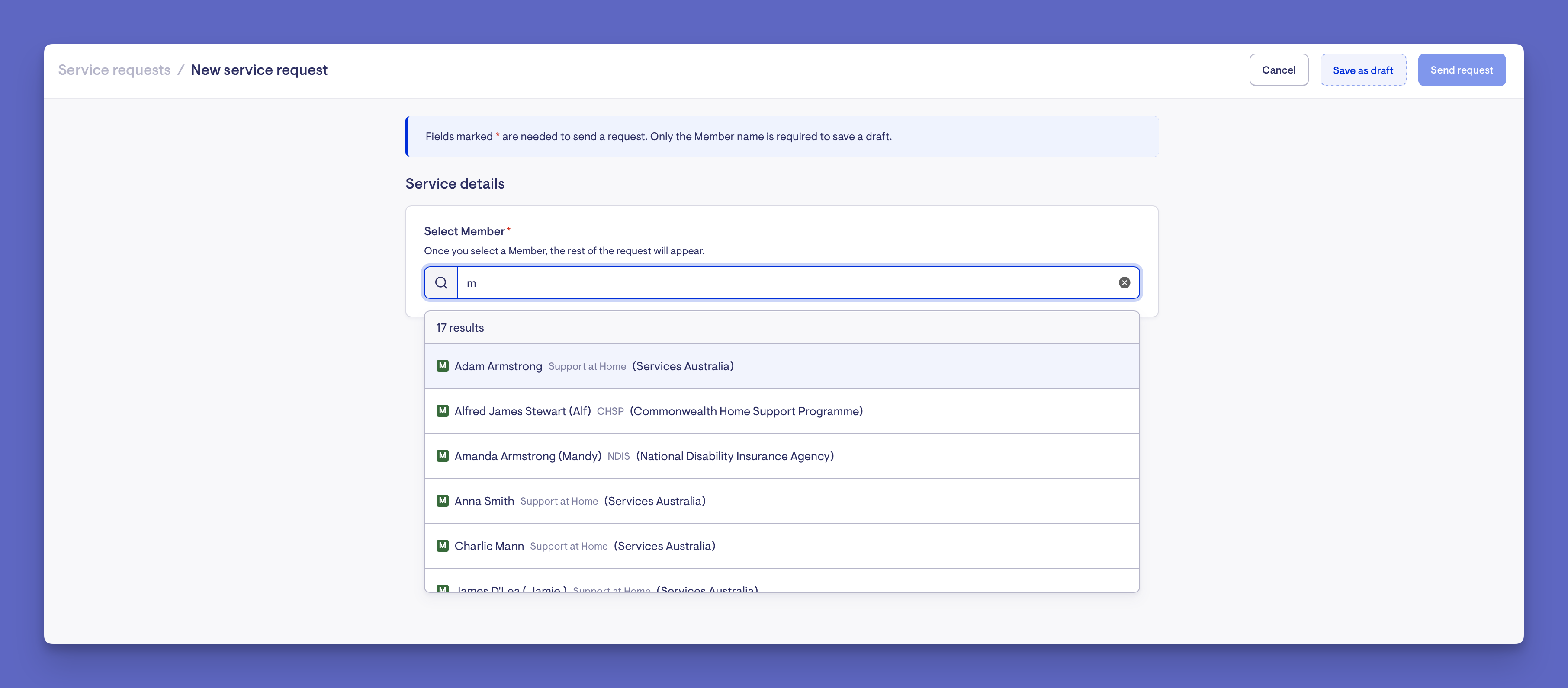Go back to Service requests breadcrumb
1568x688 pixels.
114,70
